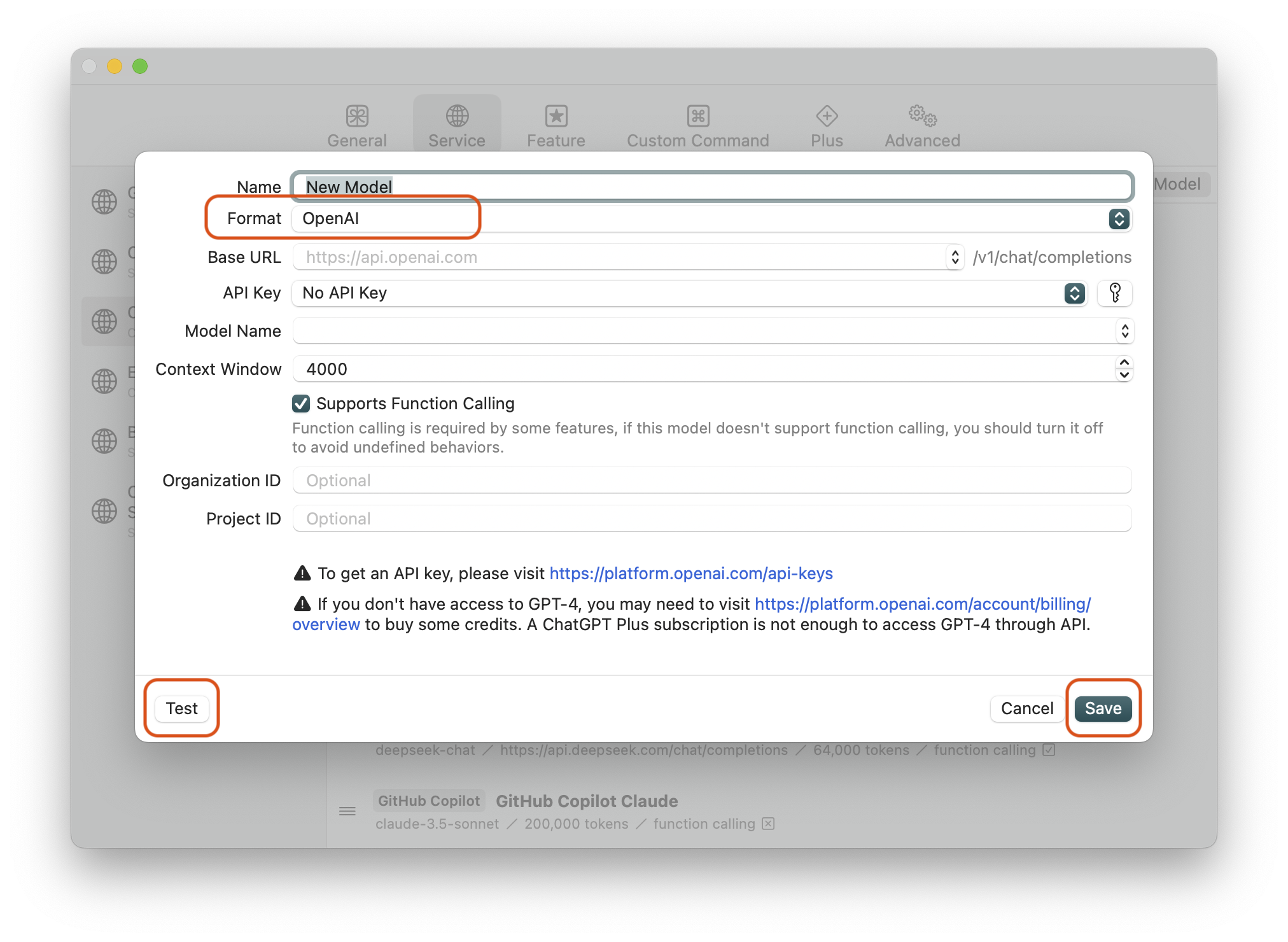
Task: Select the Feature star tab icon
Action: tap(556, 116)
